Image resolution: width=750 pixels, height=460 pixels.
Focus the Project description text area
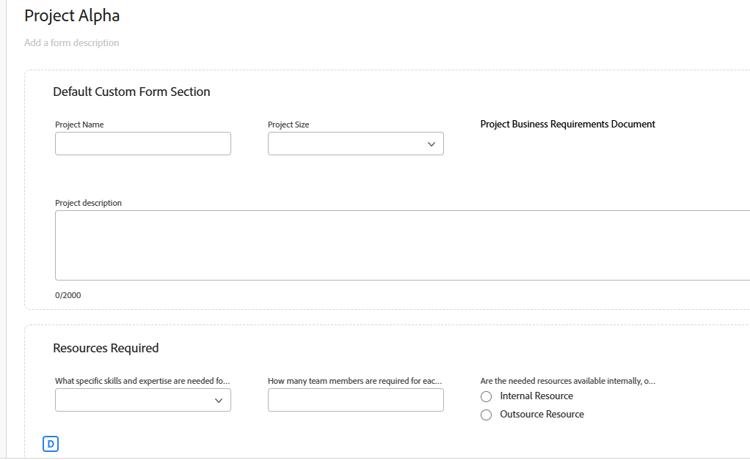[400, 245]
